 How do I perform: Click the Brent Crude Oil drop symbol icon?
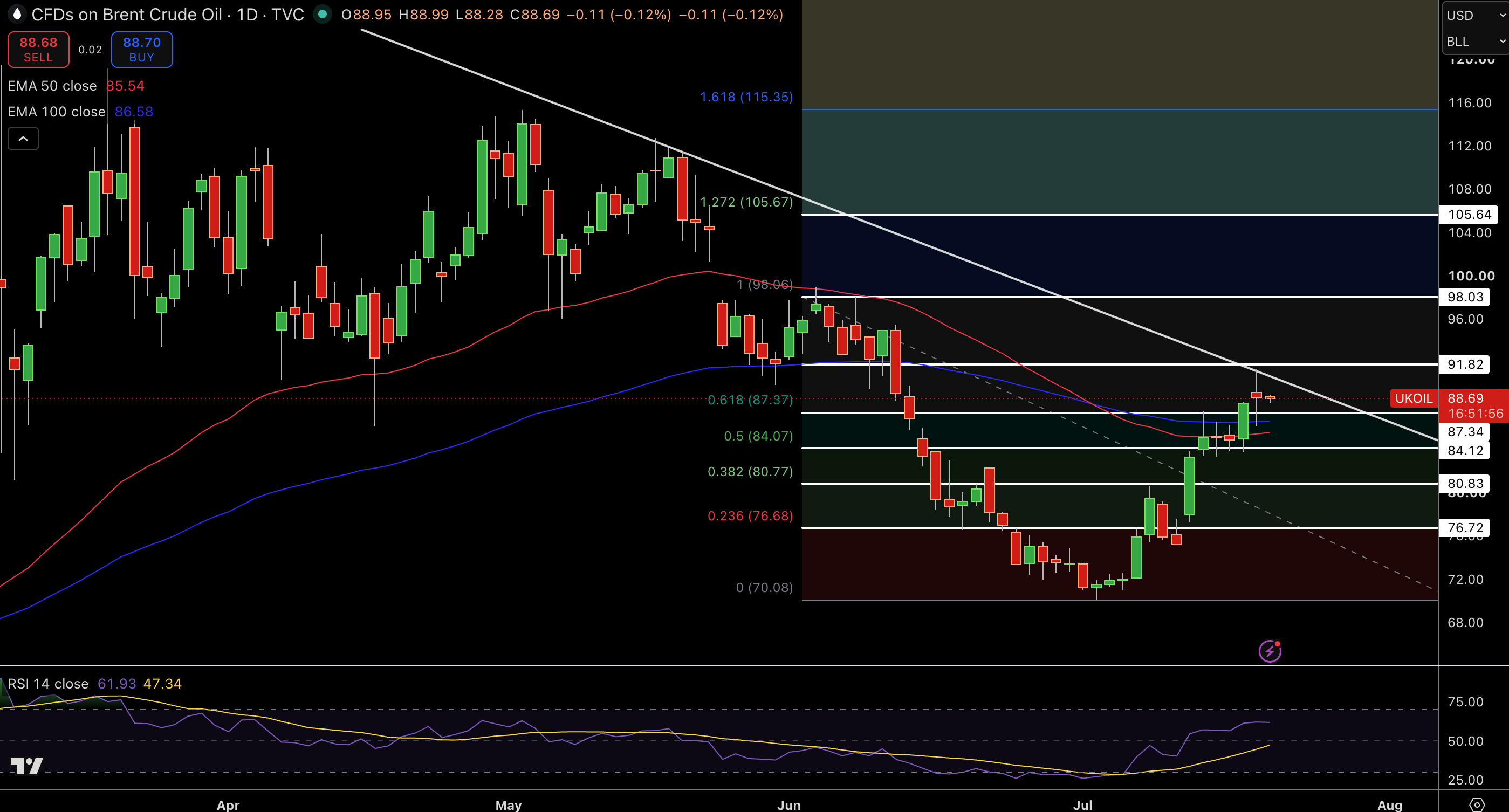pos(16,14)
